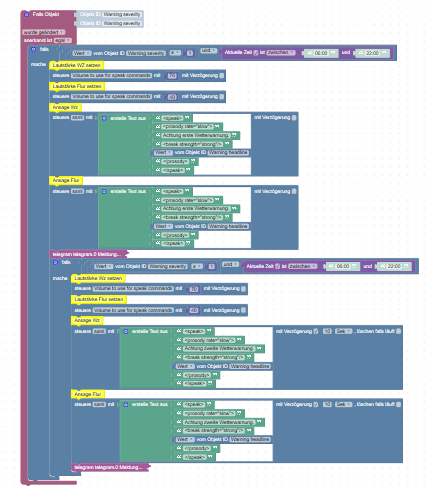Image resolution: width=430 pixels, height=492 pixels.
Task: Tick mit Verzögerung on the first Ansage Wz ssml block
Action: (294, 117)
